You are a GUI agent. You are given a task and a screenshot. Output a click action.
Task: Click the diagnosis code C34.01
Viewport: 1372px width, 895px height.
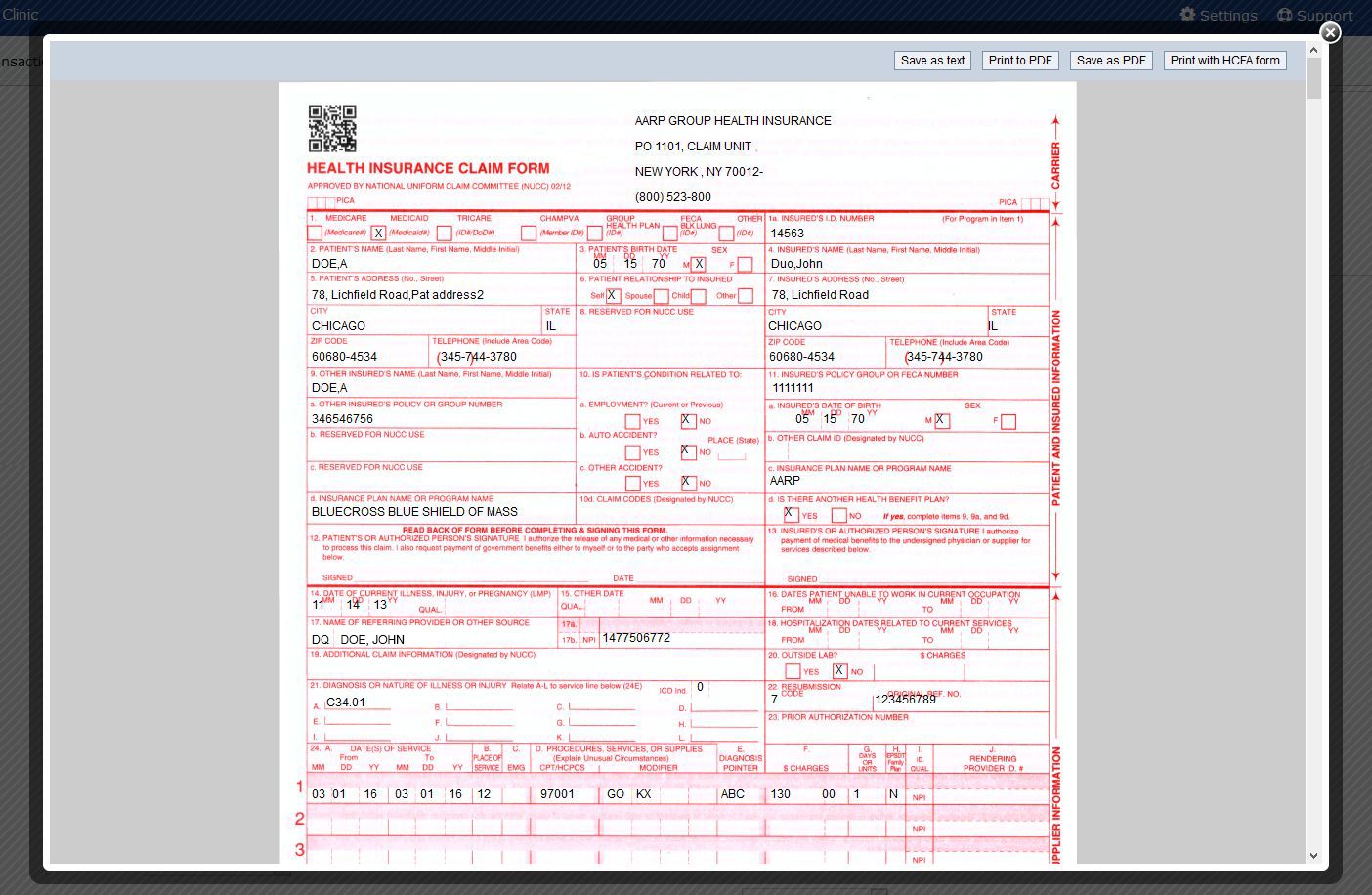(346, 703)
